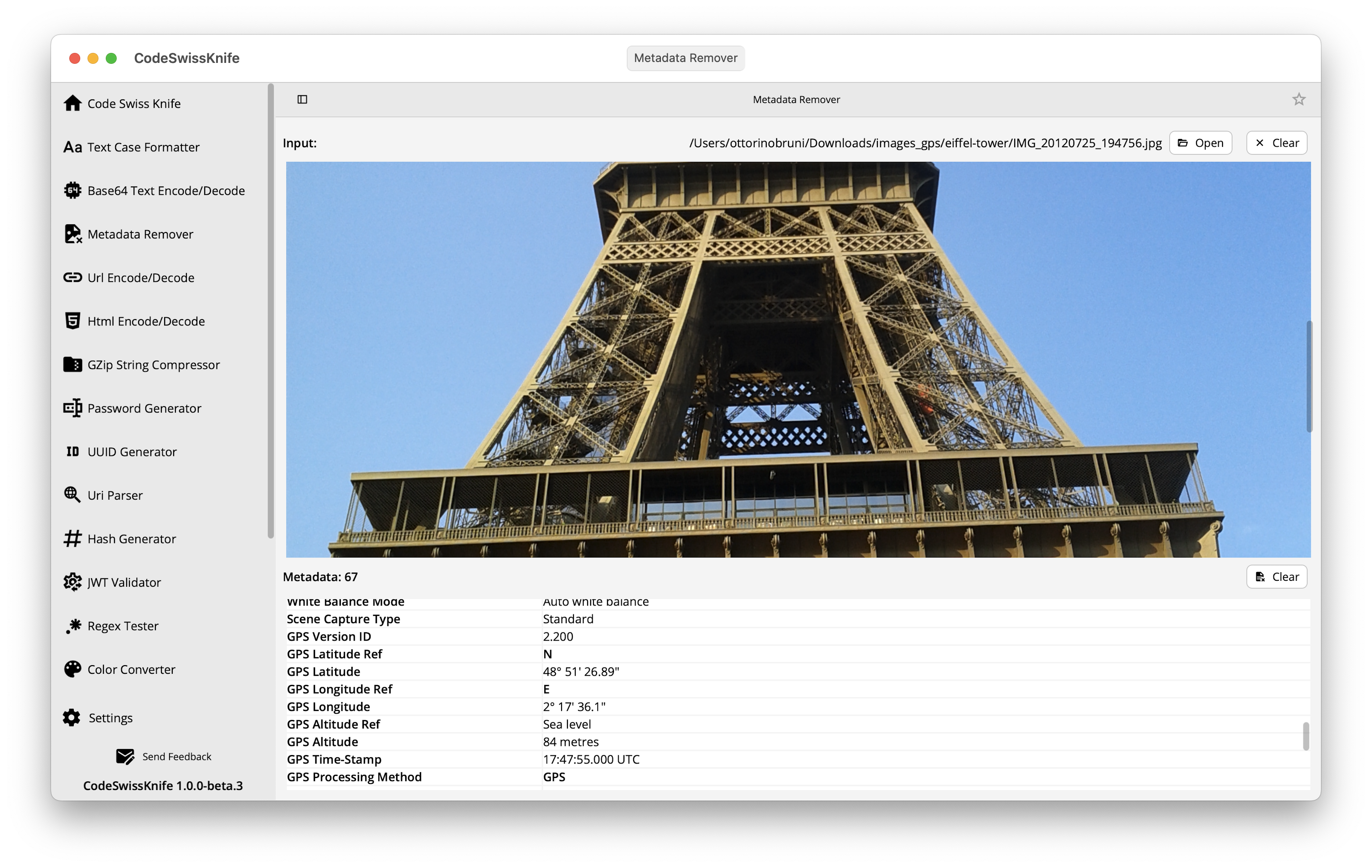Select the Color Converter palette icon

click(x=72, y=669)
